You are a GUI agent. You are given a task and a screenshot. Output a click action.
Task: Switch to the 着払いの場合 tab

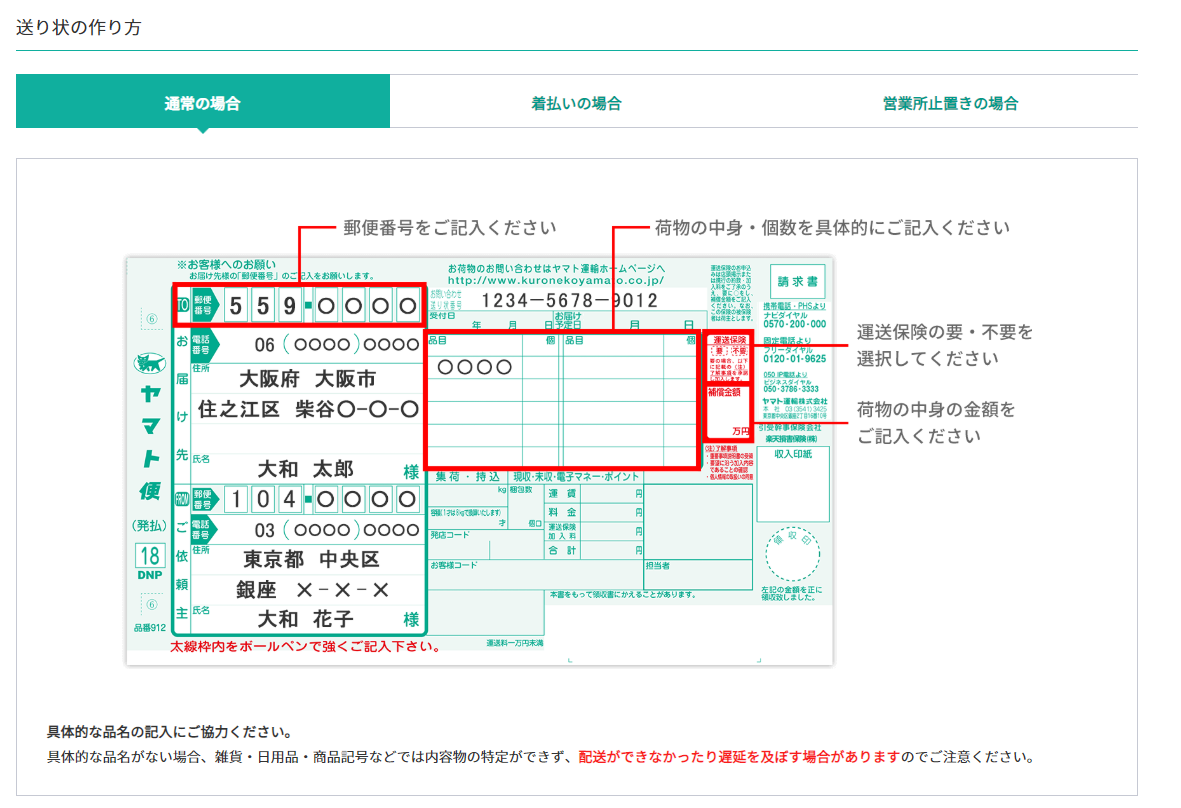click(x=576, y=103)
